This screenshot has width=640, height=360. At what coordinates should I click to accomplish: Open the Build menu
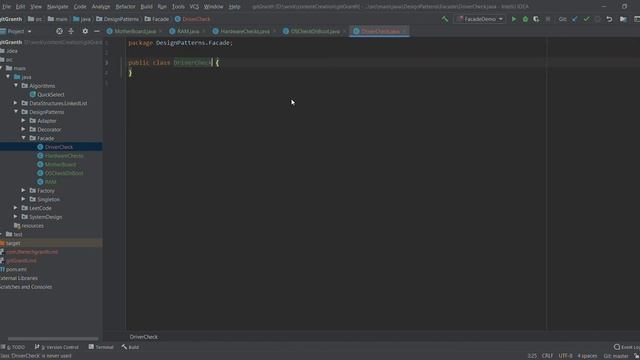coord(146,7)
